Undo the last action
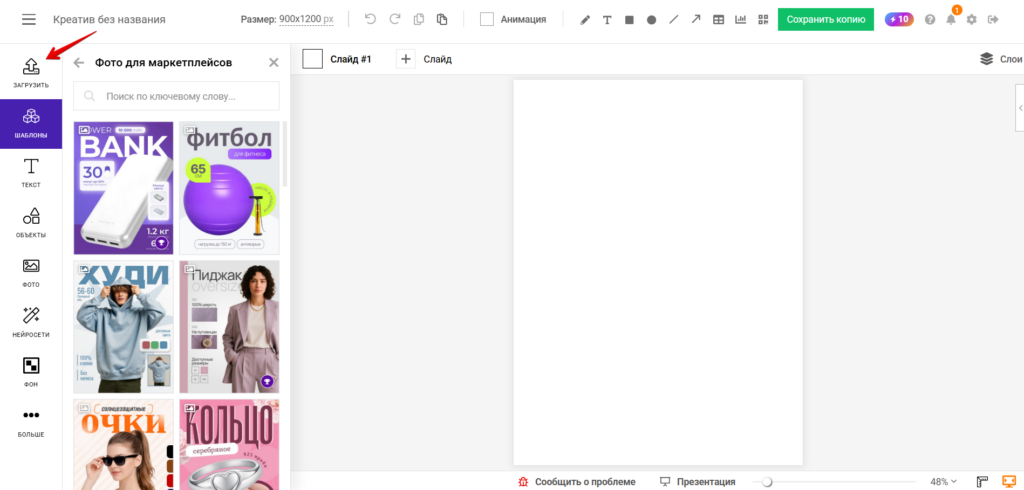The height and width of the screenshot is (490, 1024). coord(370,20)
